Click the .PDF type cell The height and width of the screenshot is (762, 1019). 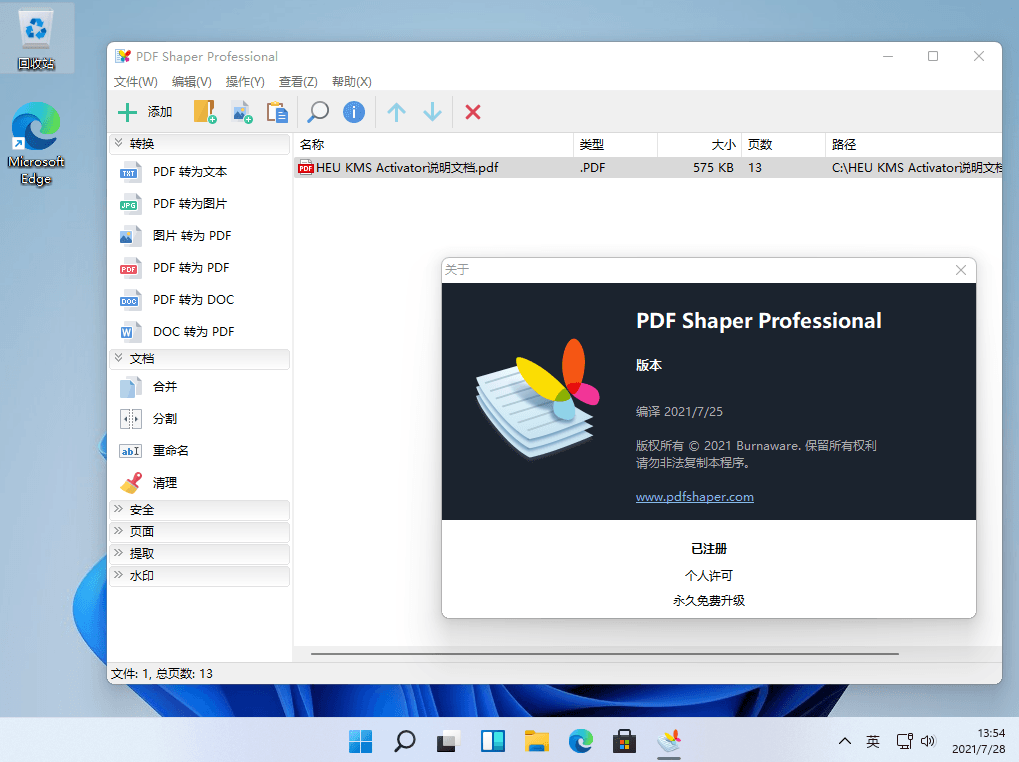[592, 168]
